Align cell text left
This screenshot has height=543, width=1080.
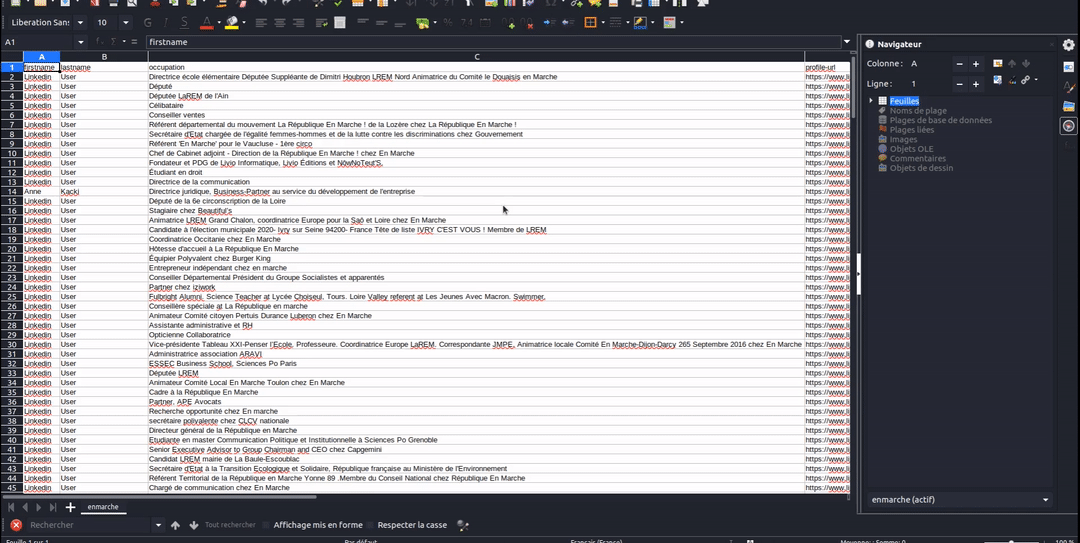pos(261,23)
